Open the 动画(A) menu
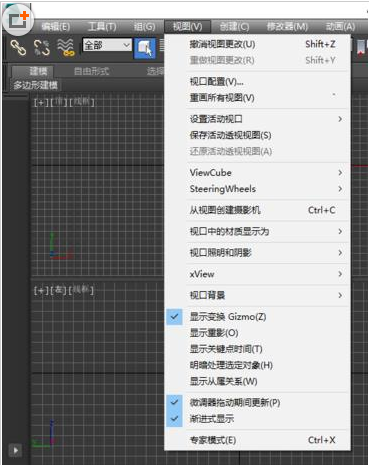Screen dimensions: 369x465 tap(340, 26)
